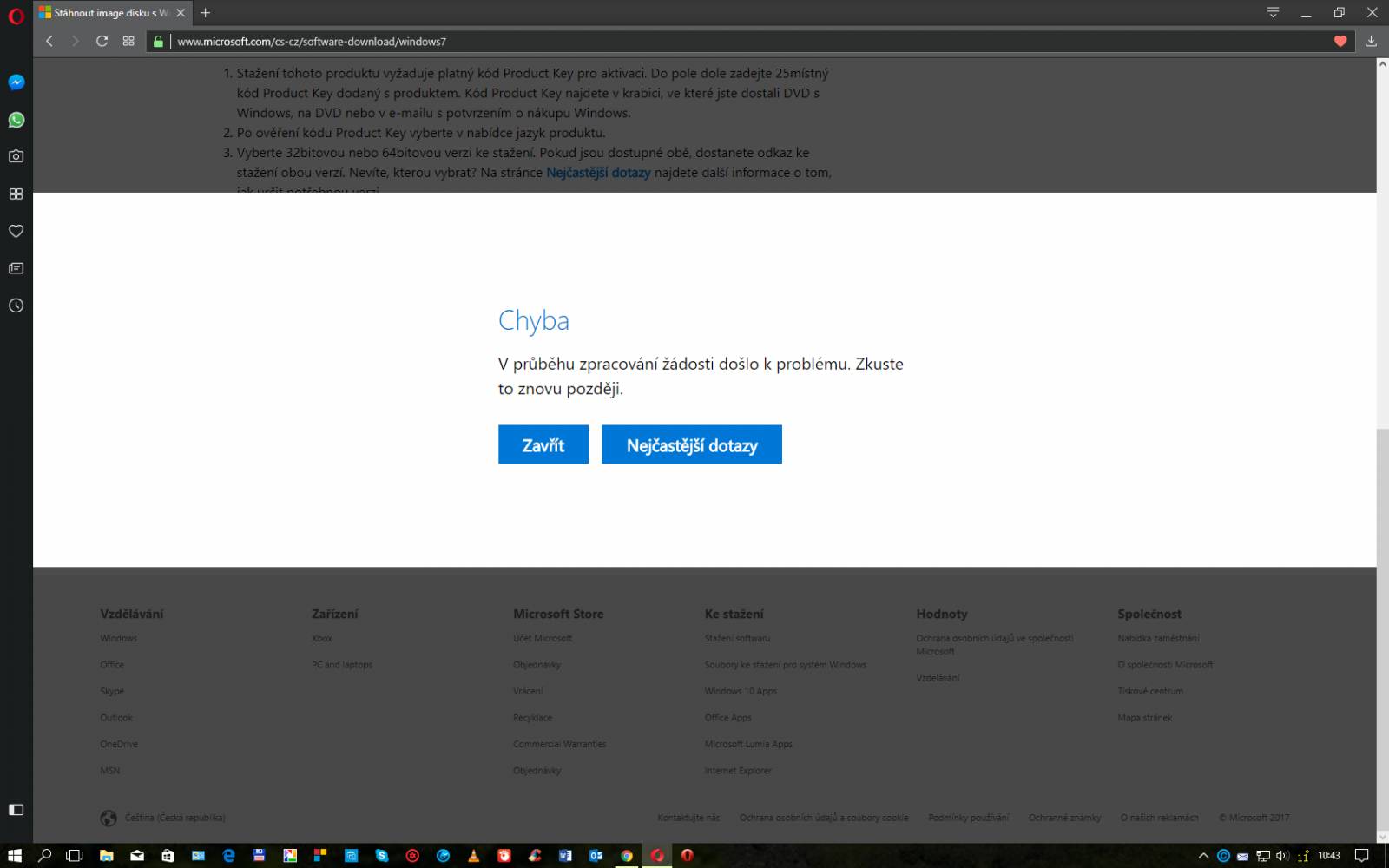Viewport: 1389px width, 868px height.
Task: Open File Explorer from the taskbar
Action: click(107, 855)
